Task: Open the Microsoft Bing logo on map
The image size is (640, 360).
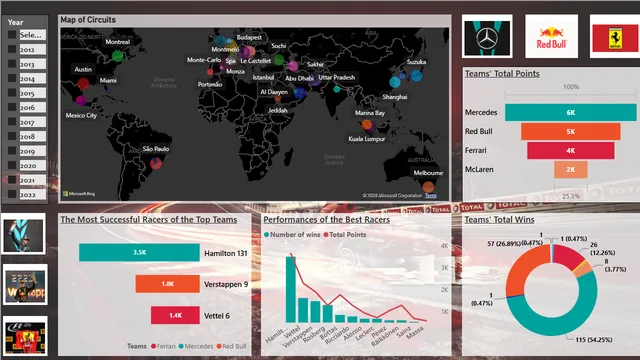Action: 79,194
